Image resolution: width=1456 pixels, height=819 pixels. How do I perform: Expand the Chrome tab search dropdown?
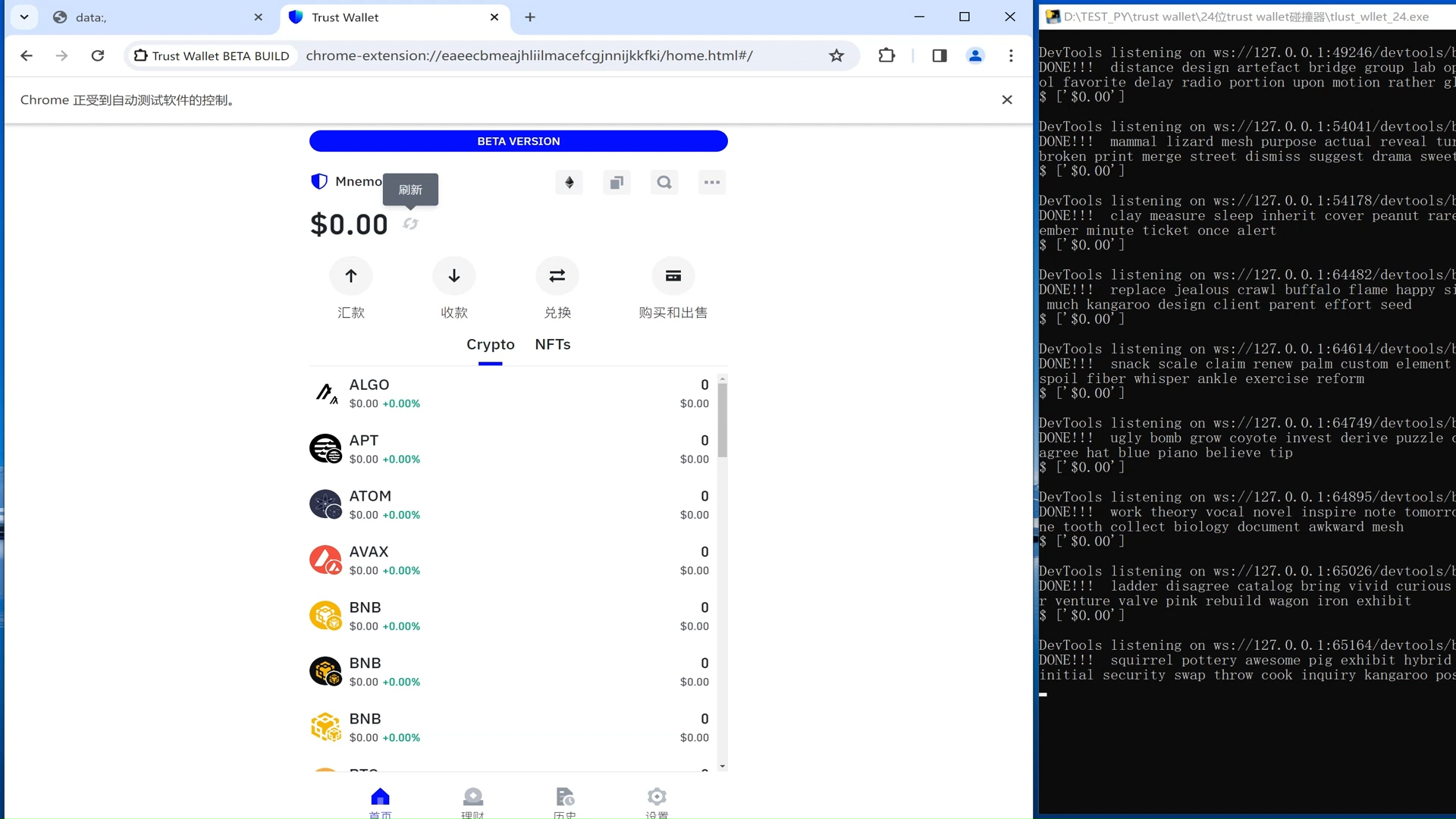pos(24,17)
